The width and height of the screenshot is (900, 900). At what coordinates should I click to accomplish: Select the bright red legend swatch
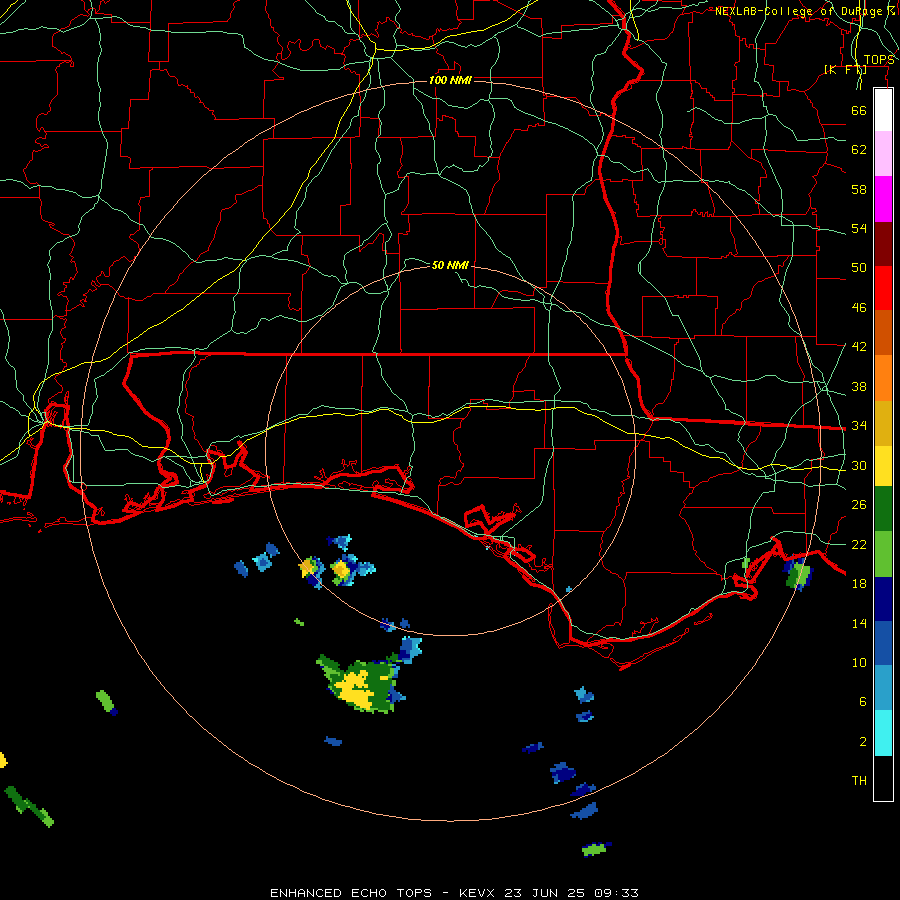point(883,288)
